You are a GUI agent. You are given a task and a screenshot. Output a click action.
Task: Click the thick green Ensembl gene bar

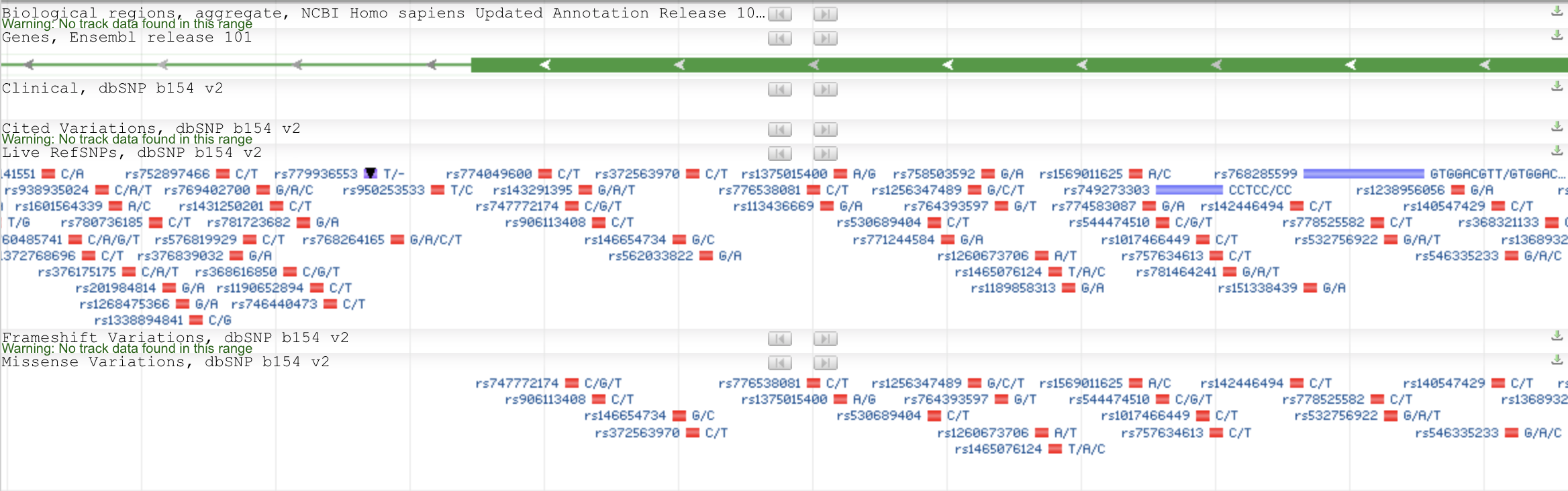(1007, 65)
